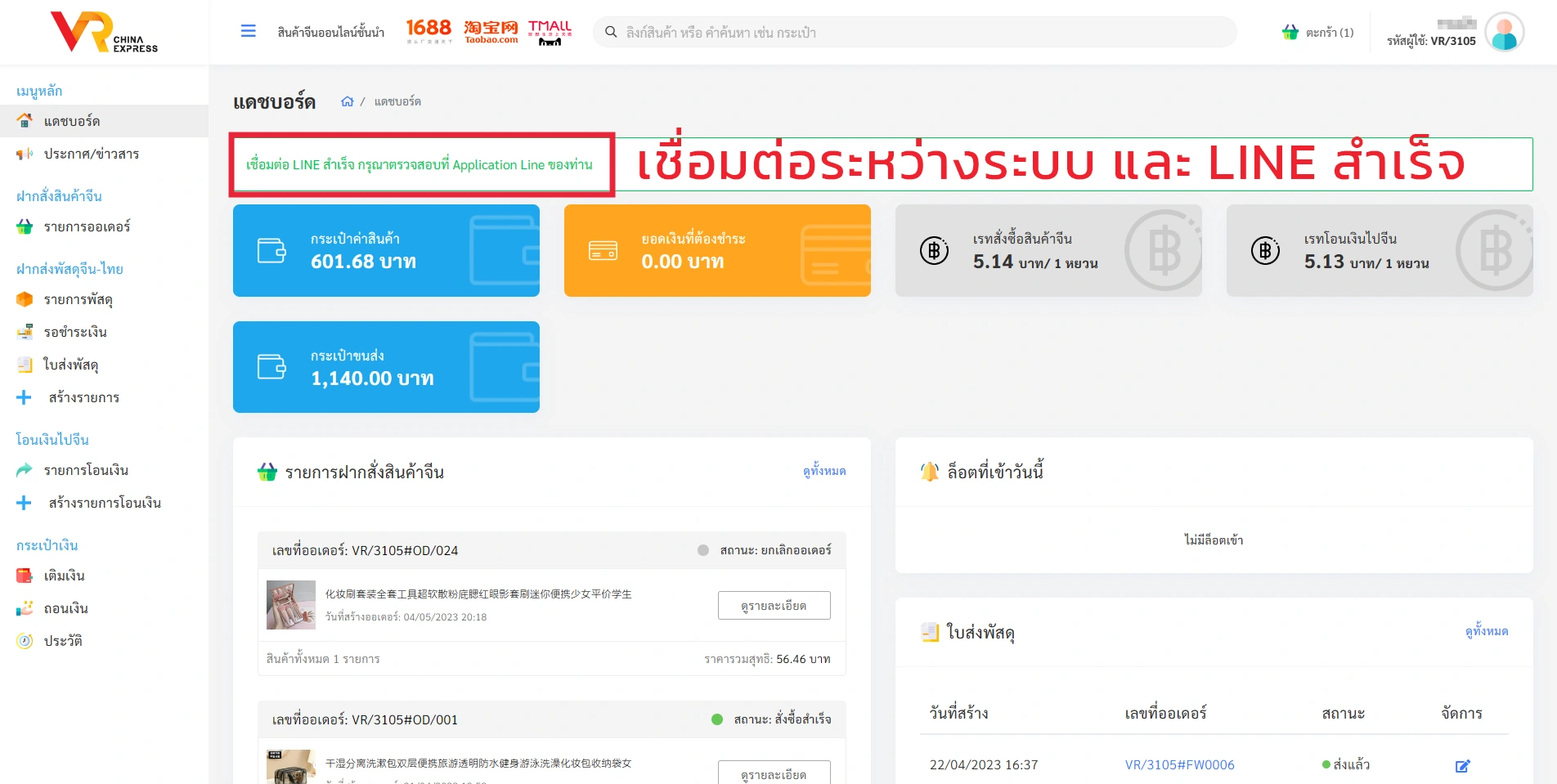Open รายการออเดอร์ in sidebar
This screenshot has width=1557, height=784.
(x=87, y=226)
